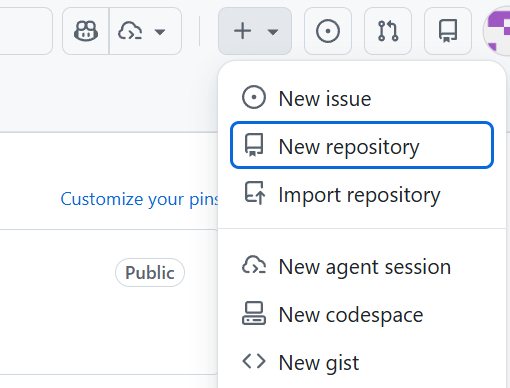Open the Issues icon in the header

point(328,31)
